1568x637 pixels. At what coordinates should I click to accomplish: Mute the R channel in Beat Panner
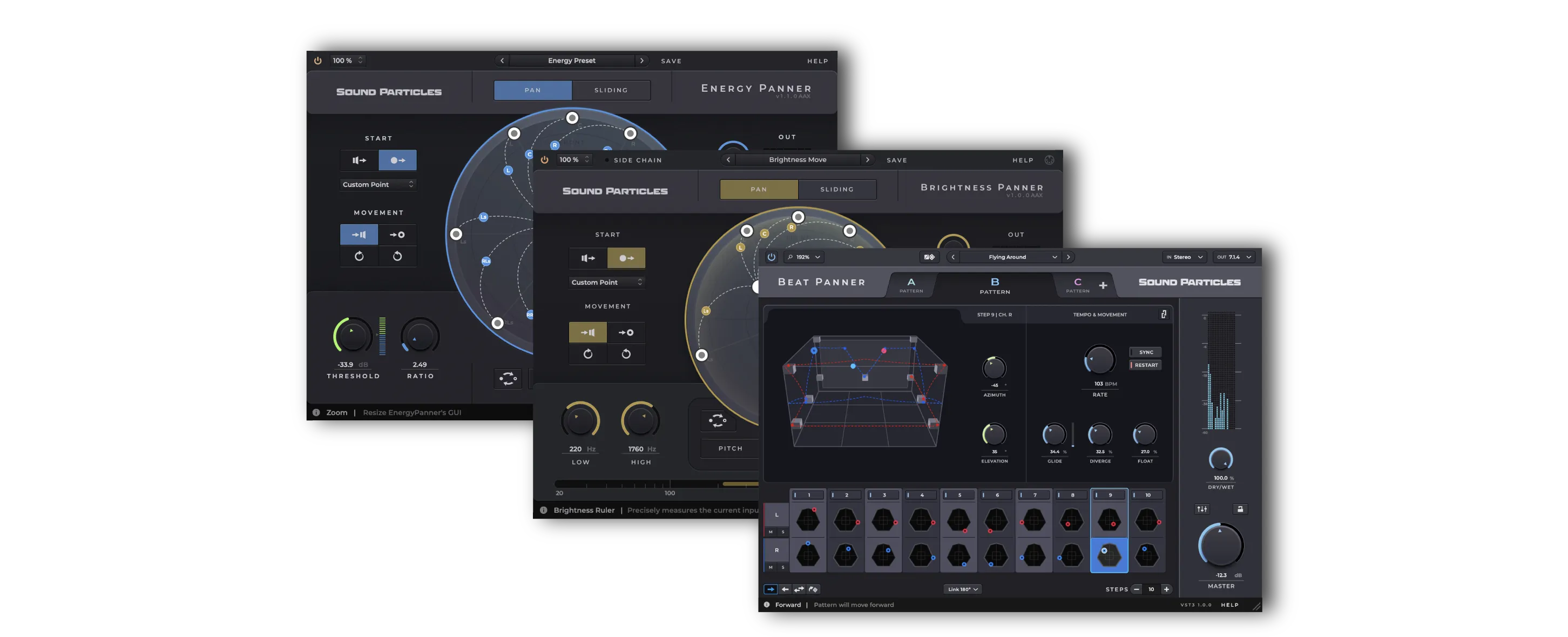[x=771, y=567]
